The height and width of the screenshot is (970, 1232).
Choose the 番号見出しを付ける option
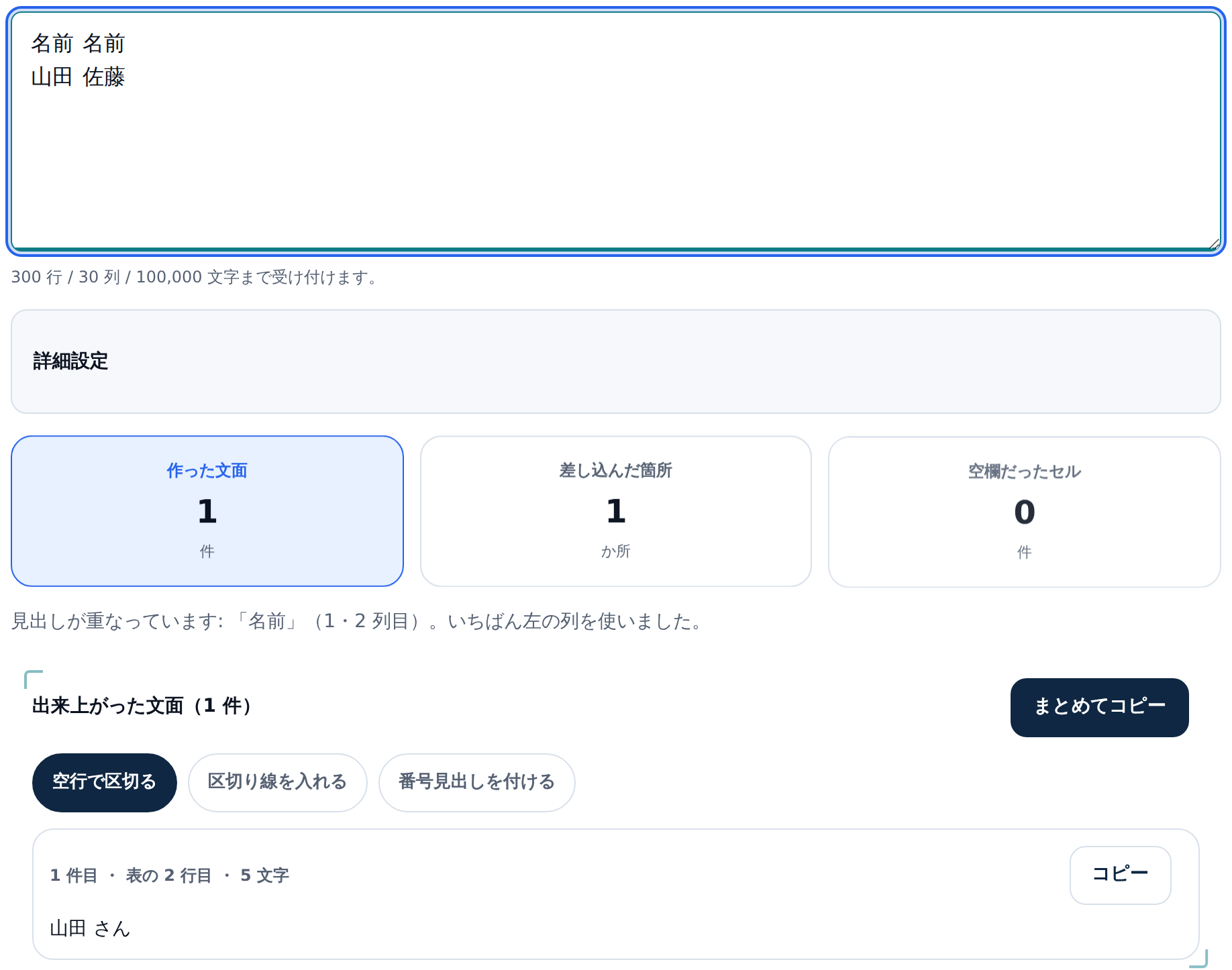click(476, 782)
